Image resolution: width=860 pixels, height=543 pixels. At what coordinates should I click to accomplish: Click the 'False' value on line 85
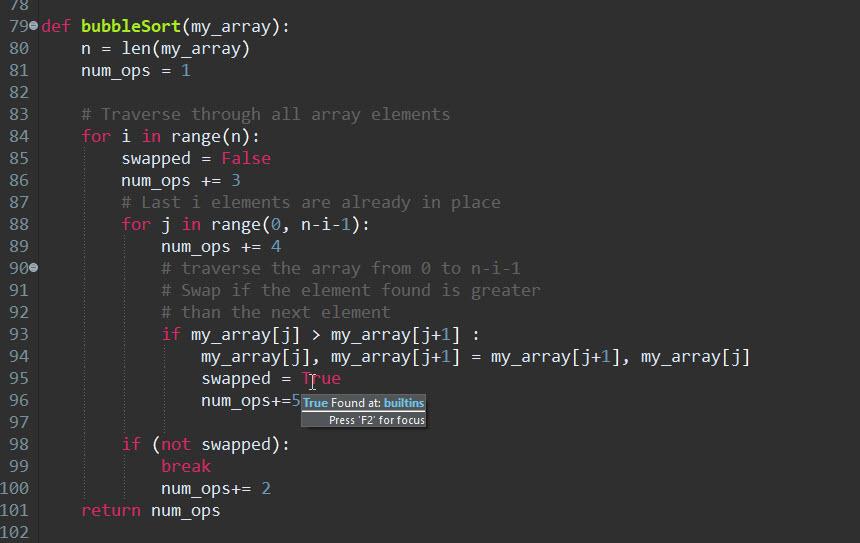(x=246, y=159)
